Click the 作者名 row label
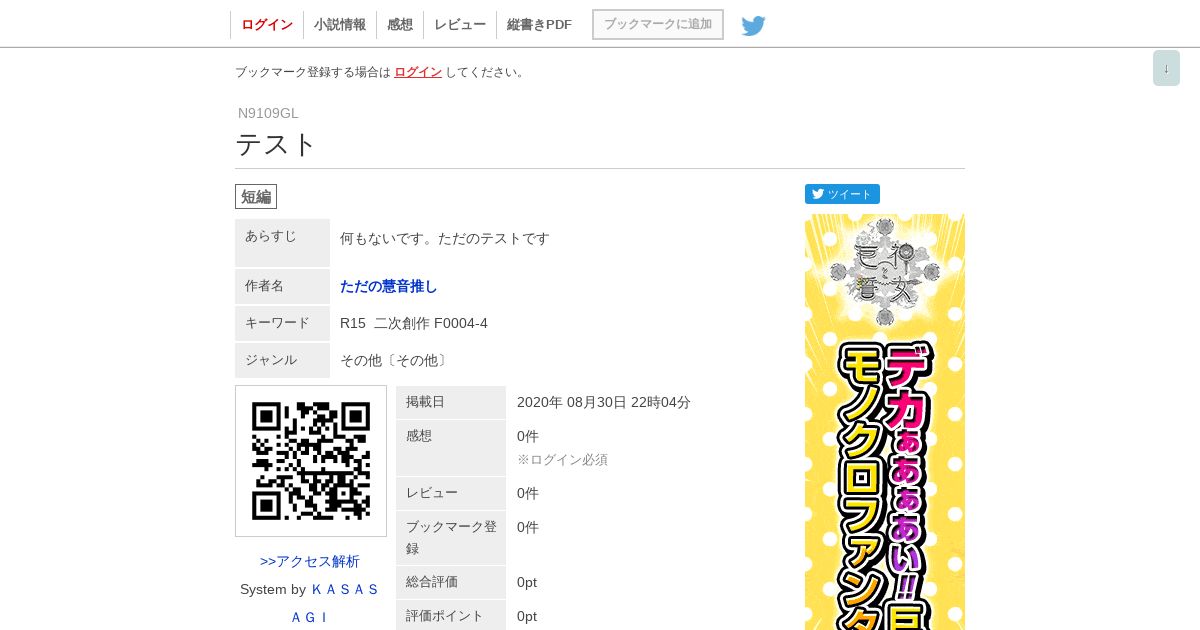Viewport: 1200px width, 630px height. click(282, 286)
